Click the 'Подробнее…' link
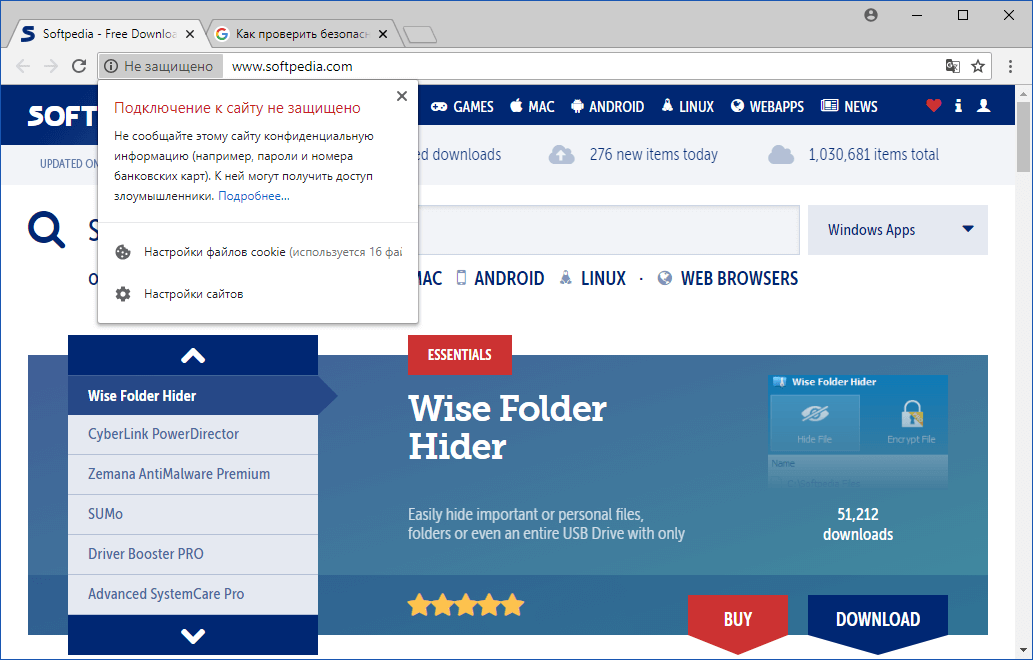This screenshot has width=1033, height=660. point(254,196)
